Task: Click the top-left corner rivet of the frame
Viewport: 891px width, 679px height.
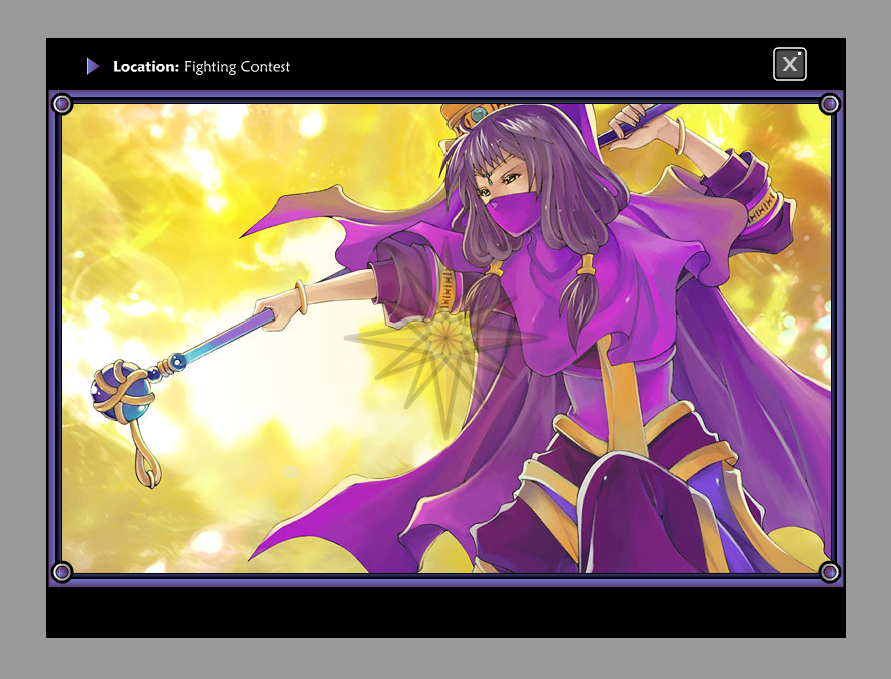Action: coord(61,104)
